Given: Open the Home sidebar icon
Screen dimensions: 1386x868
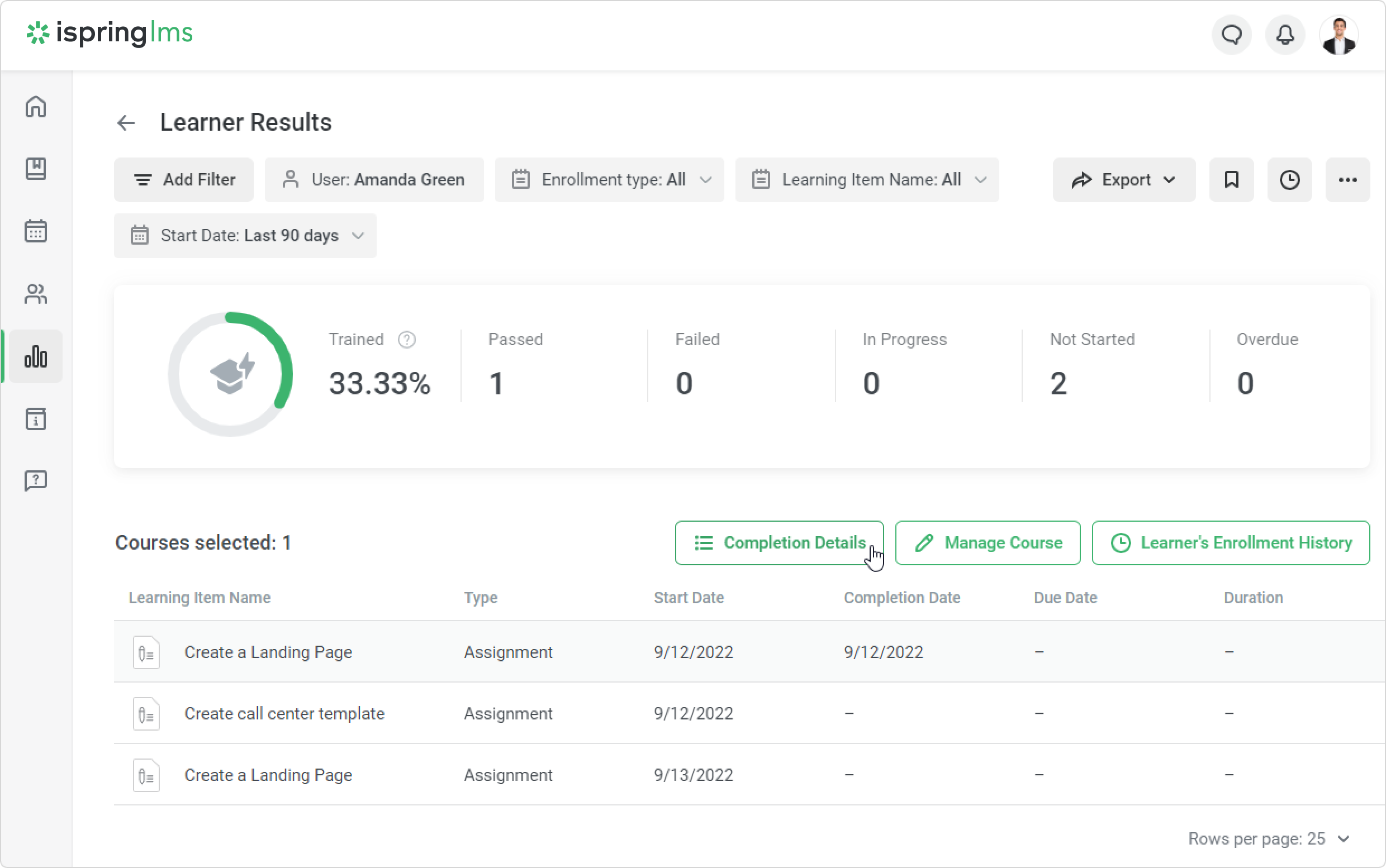Looking at the screenshot, I should (x=36, y=107).
